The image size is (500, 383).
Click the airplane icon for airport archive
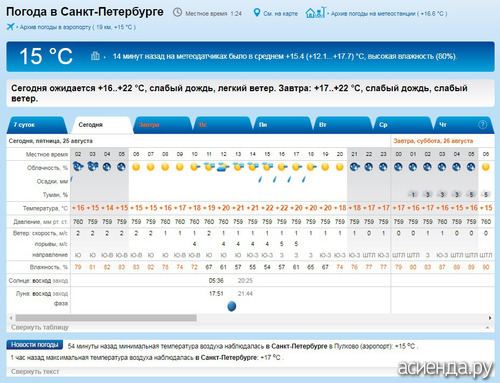pos(10,27)
